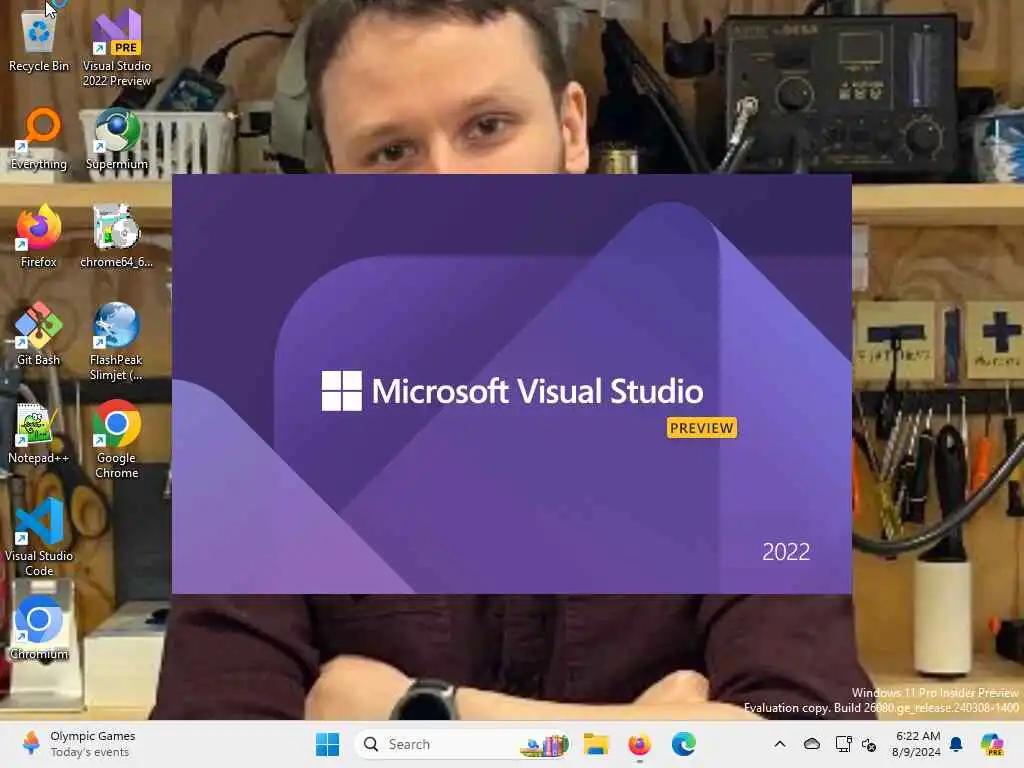Select Visual Studio 2022 Preview desktop shortcut
Viewport: 1024px width, 768px height.
click(x=117, y=47)
